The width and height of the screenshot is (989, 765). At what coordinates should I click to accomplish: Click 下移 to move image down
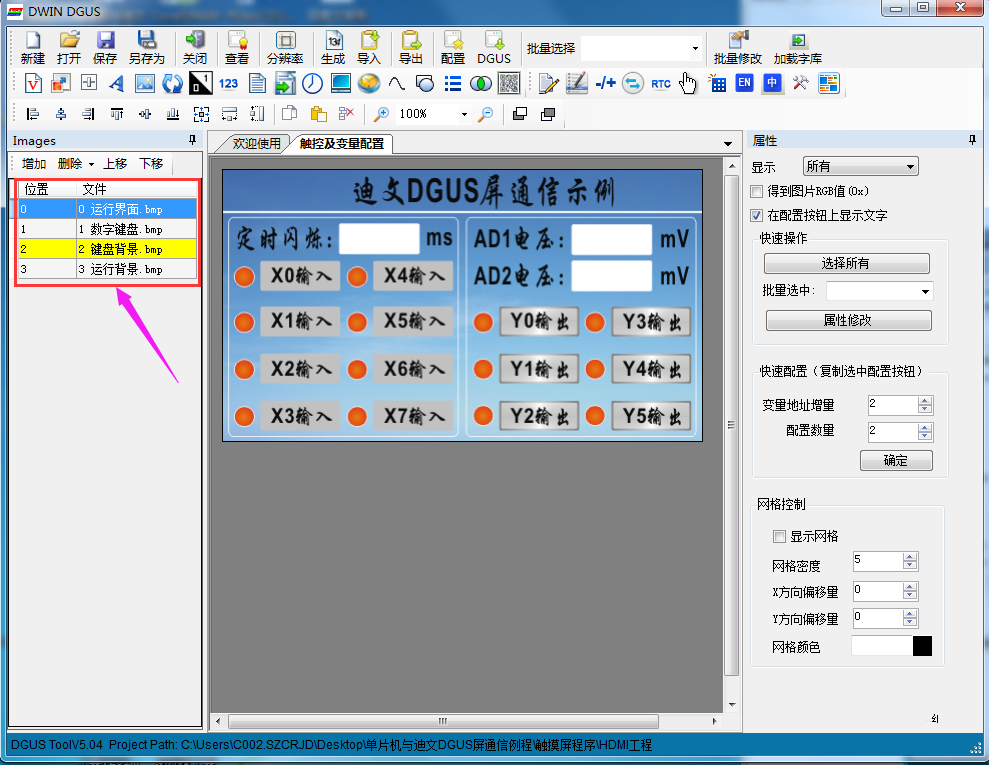151,164
